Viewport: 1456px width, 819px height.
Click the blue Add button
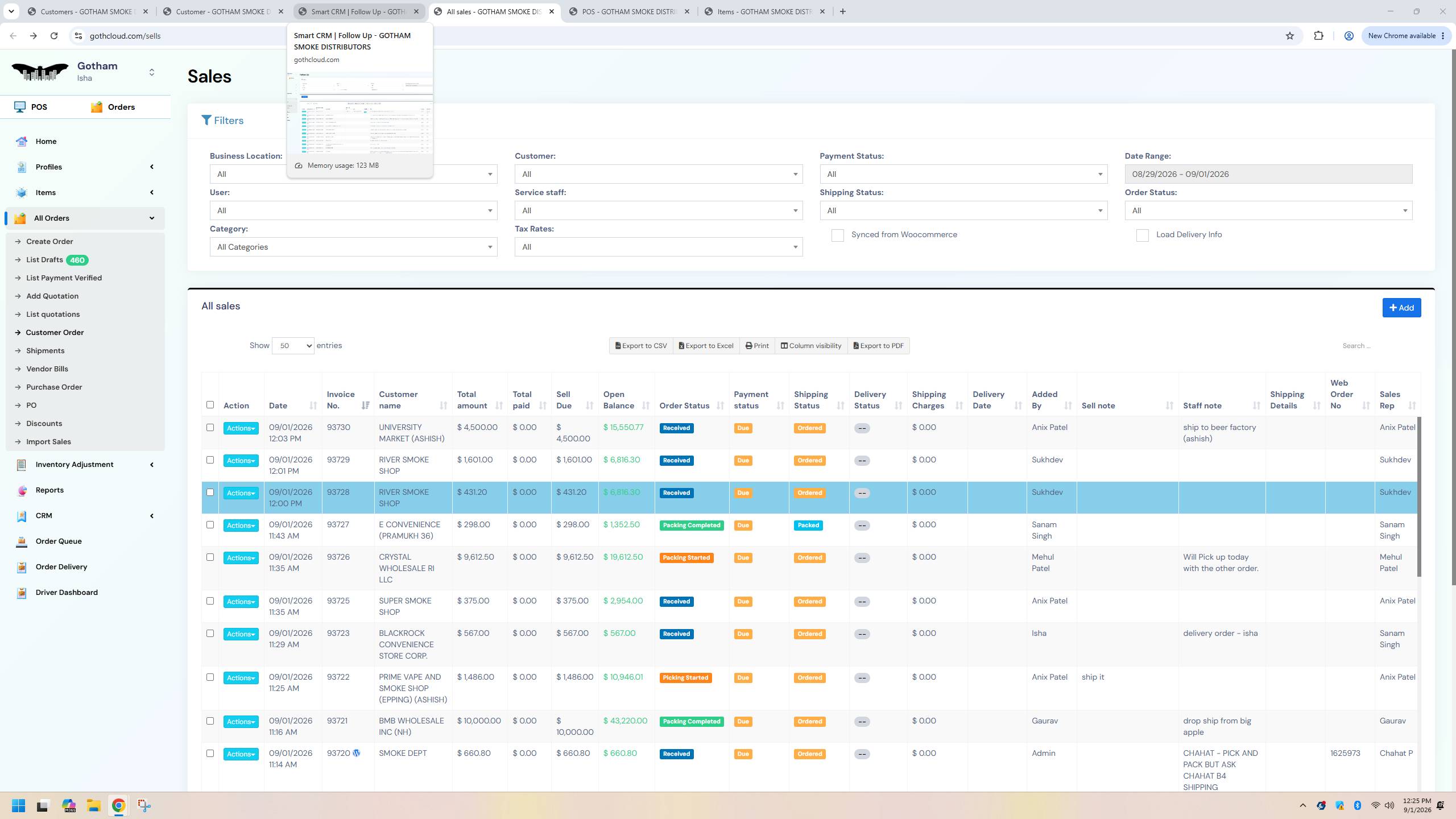(x=1401, y=308)
